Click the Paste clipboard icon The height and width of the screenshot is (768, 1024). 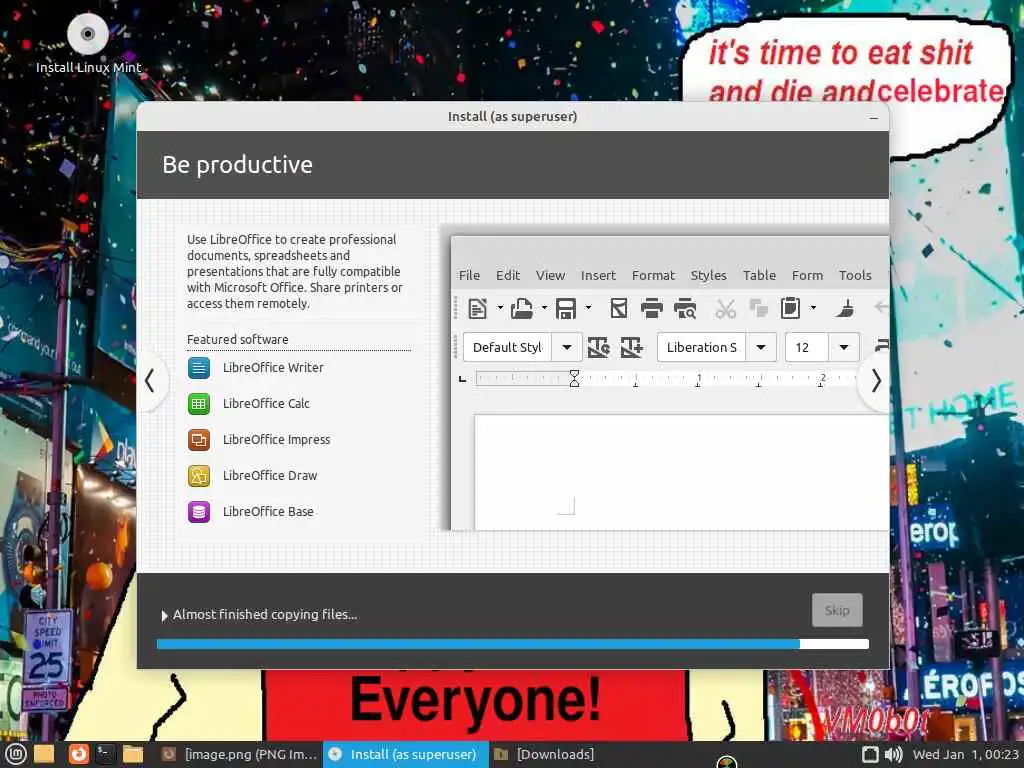(790, 308)
